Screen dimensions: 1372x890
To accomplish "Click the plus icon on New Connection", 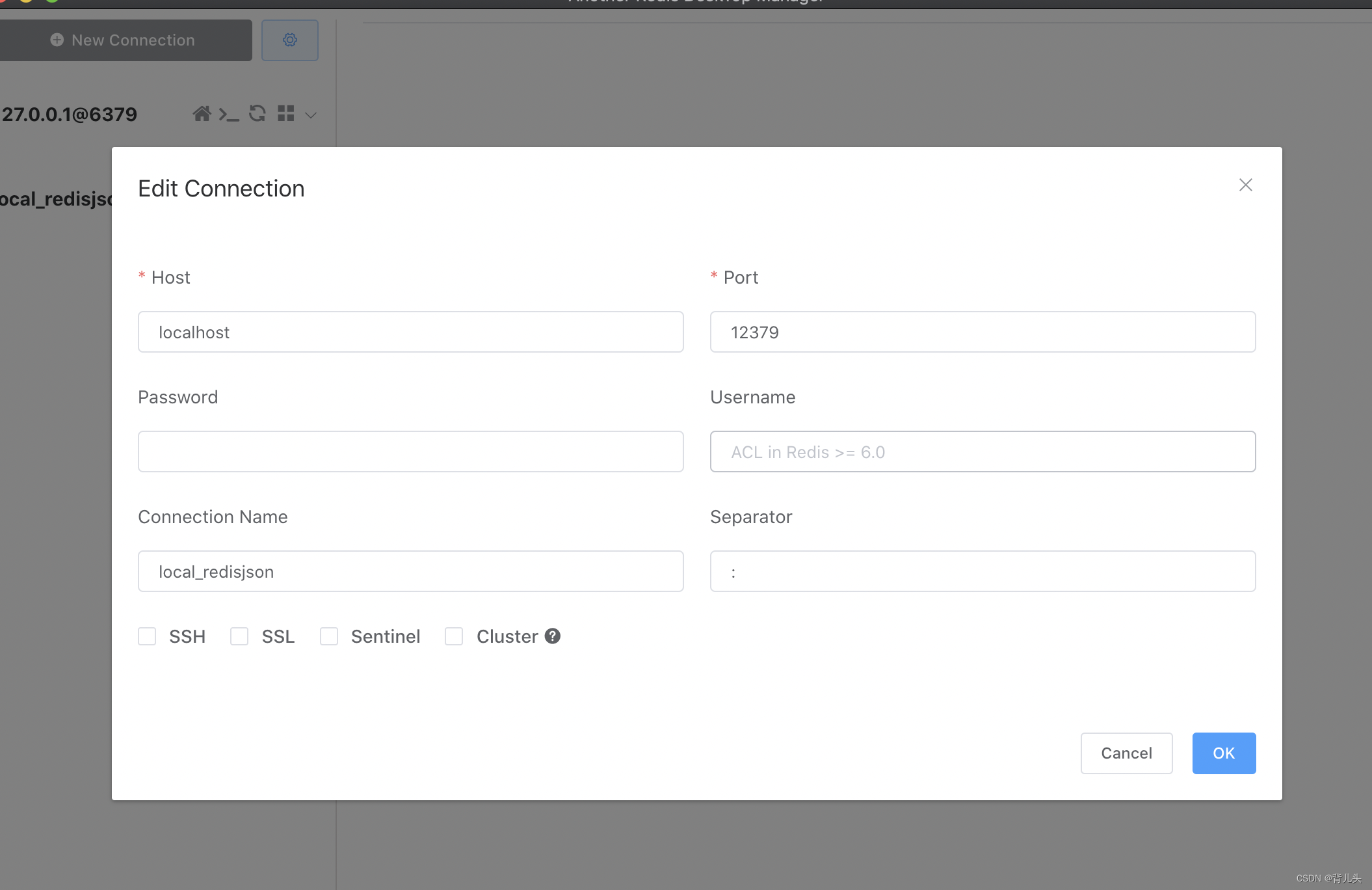I will pyautogui.click(x=57, y=40).
